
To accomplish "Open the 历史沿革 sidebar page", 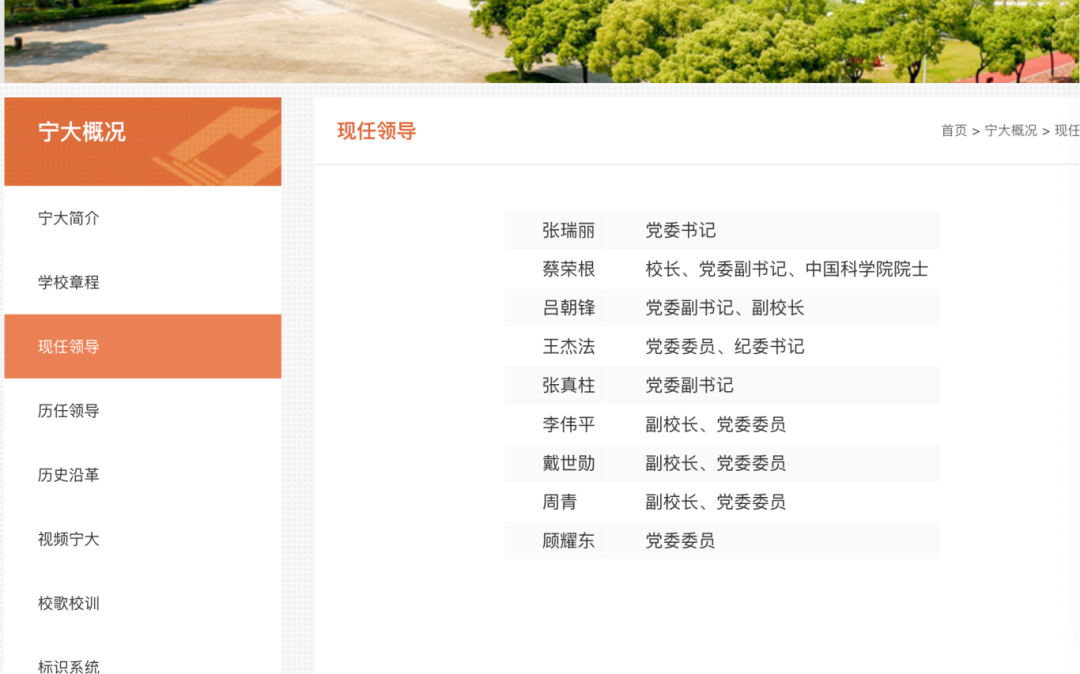I will pyautogui.click(x=69, y=475).
